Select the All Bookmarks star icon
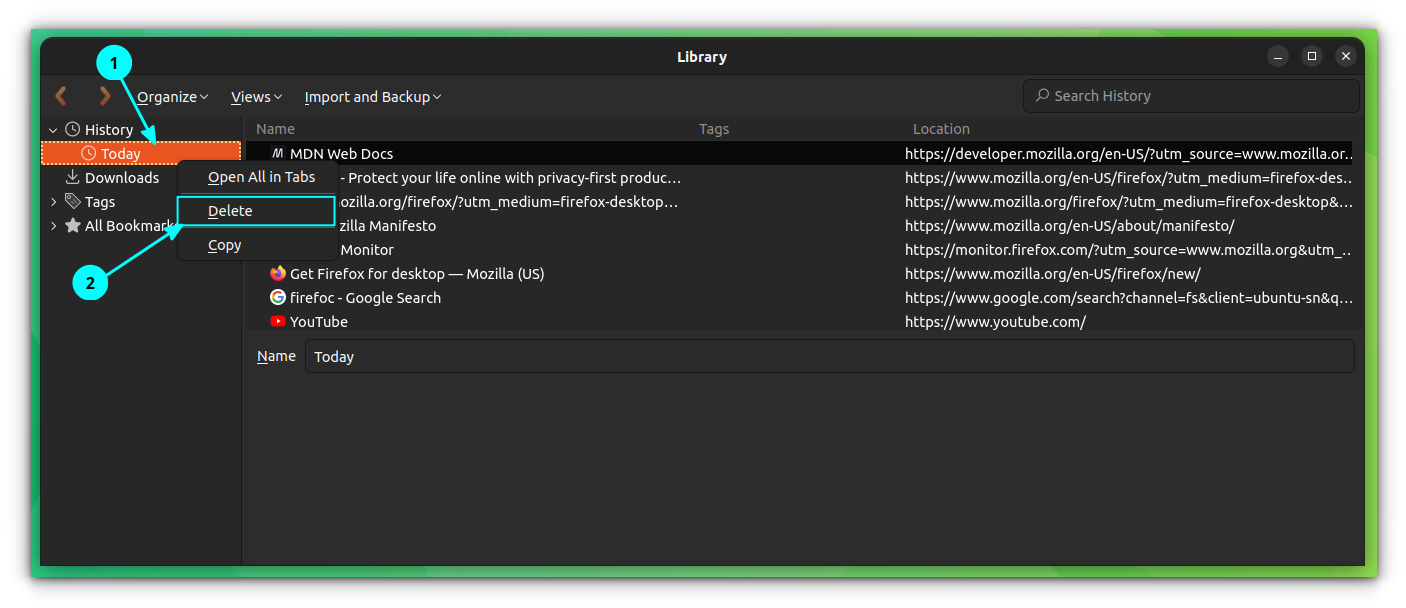Screen dimensions: 1406x608 tap(72, 225)
